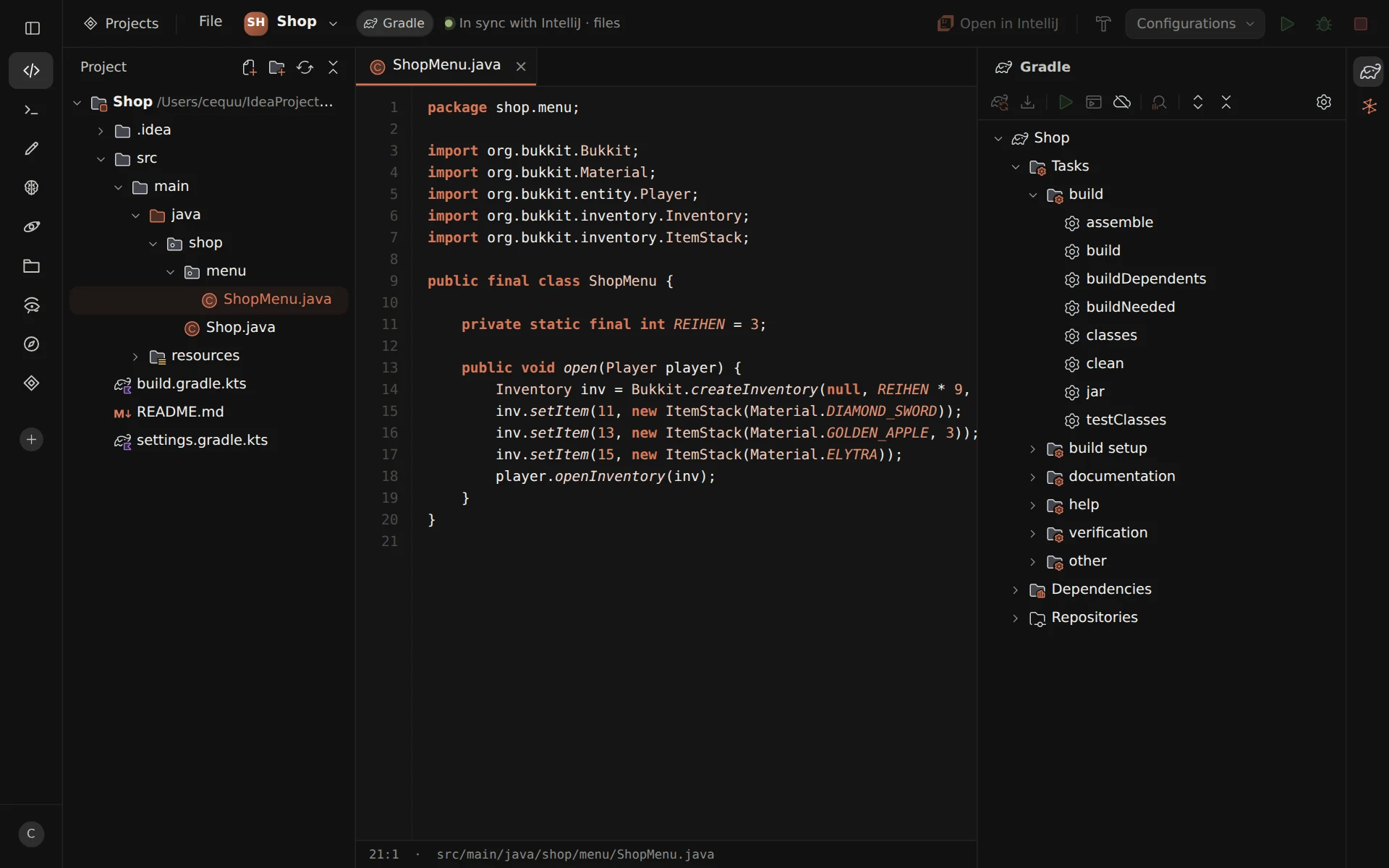This screenshot has width=1389, height=868.
Task: Download sources in Gradle toolbar
Action: click(x=1027, y=102)
